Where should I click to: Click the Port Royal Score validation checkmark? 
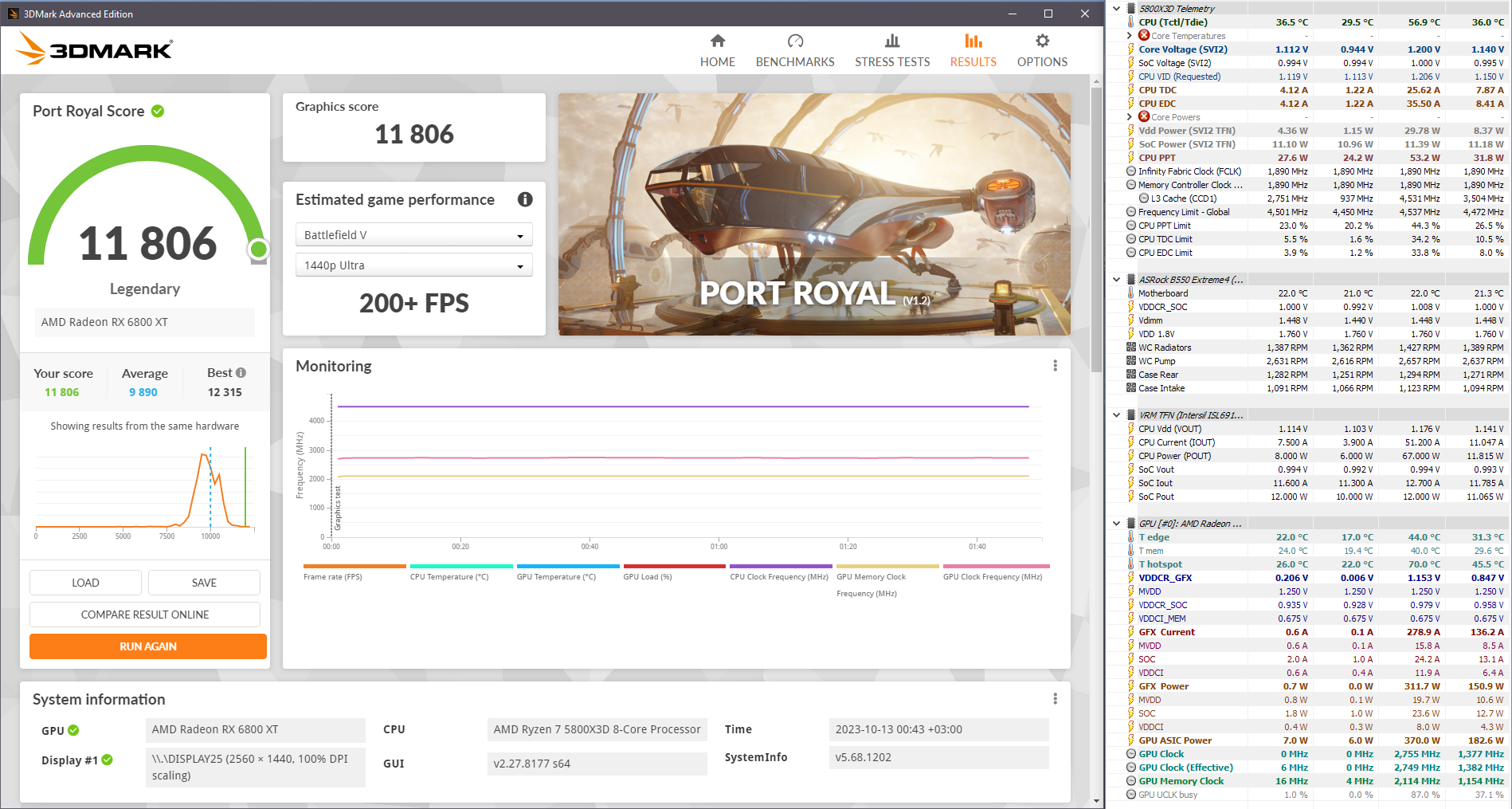click(x=158, y=112)
